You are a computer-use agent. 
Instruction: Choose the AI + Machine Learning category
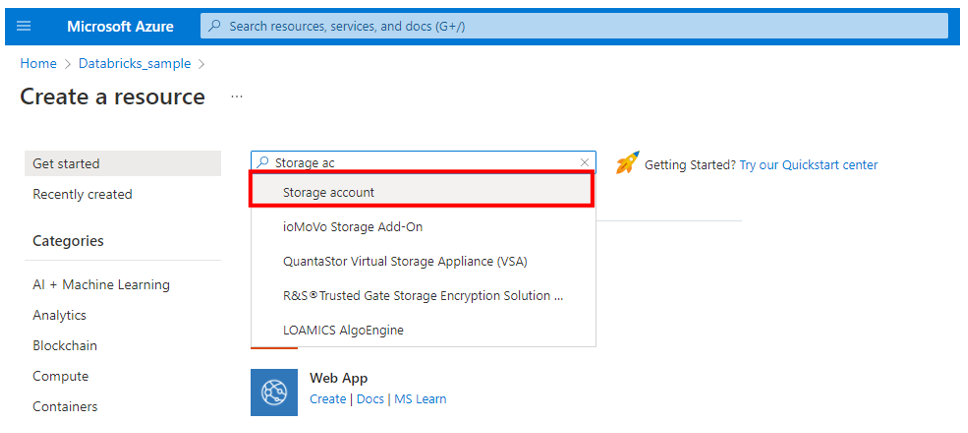coord(101,285)
